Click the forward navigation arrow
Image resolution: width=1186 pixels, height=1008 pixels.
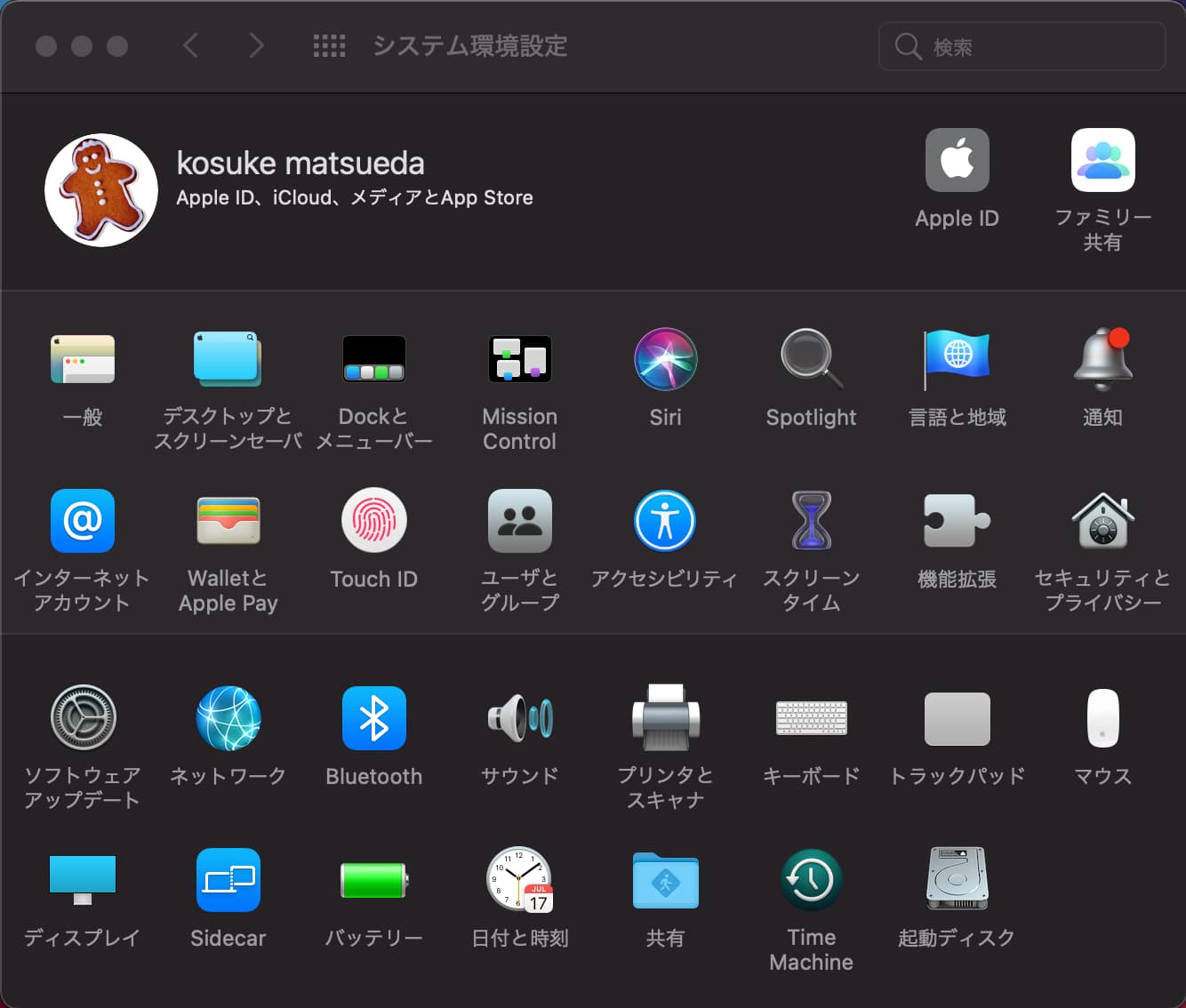click(x=256, y=45)
